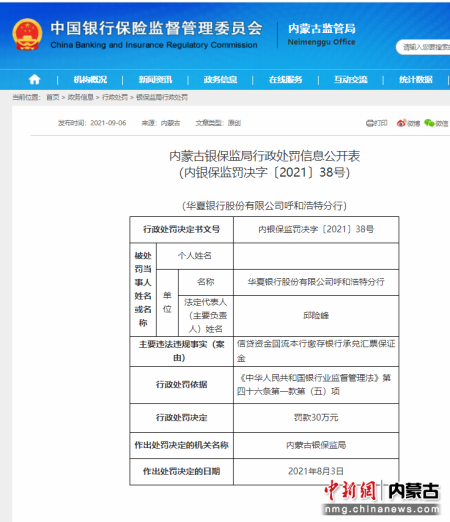Screen dimensions: 450x522
Task: Click table cell 华夏银行股份有限公司呼和浩特分行 beside 名称
Action: tap(316, 282)
